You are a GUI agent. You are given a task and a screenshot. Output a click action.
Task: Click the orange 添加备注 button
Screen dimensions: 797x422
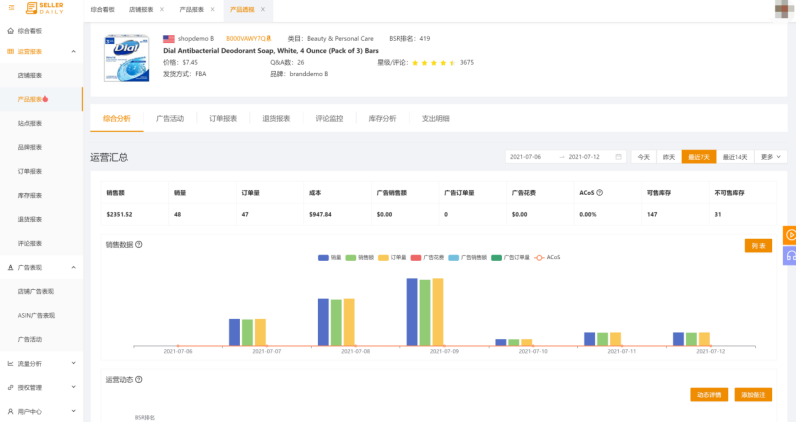tap(753, 395)
